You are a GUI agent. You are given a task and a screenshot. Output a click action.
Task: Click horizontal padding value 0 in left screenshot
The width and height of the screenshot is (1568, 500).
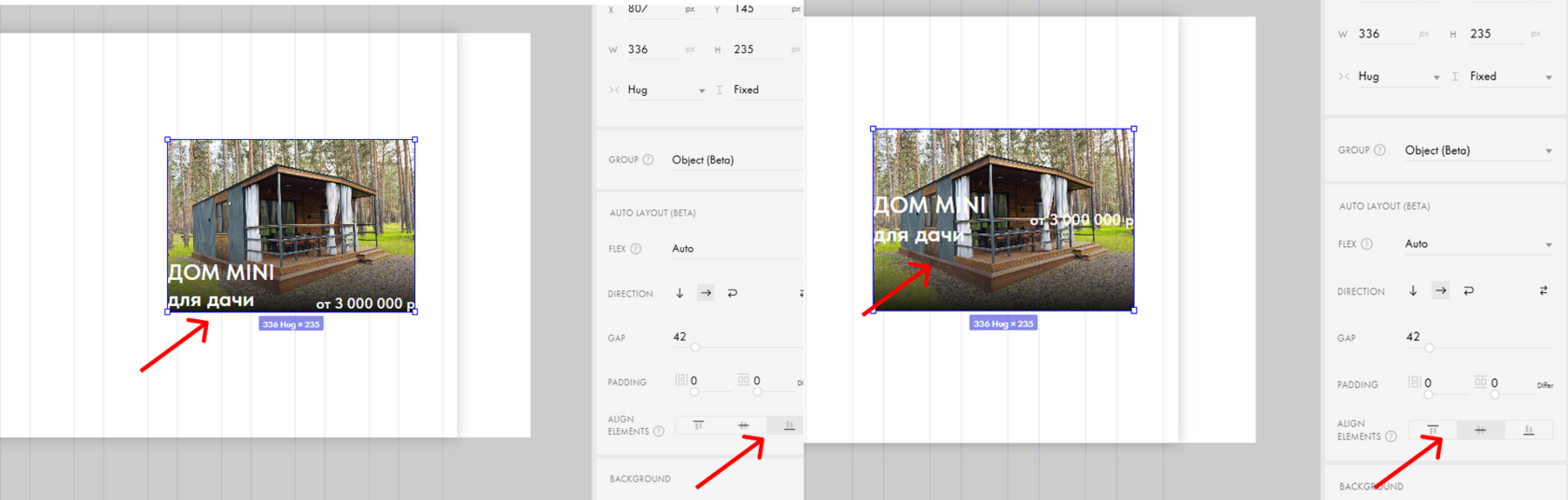click(693, 381)
